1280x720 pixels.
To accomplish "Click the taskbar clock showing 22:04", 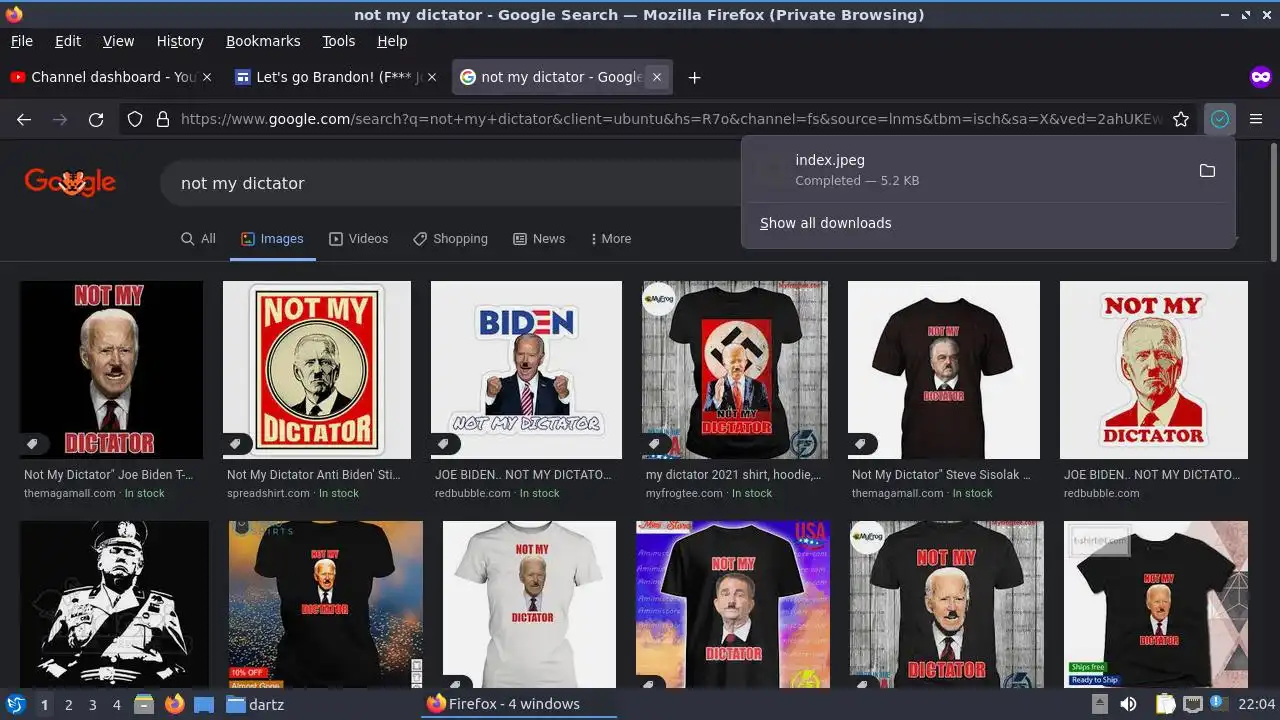I will pos(1257,704).
